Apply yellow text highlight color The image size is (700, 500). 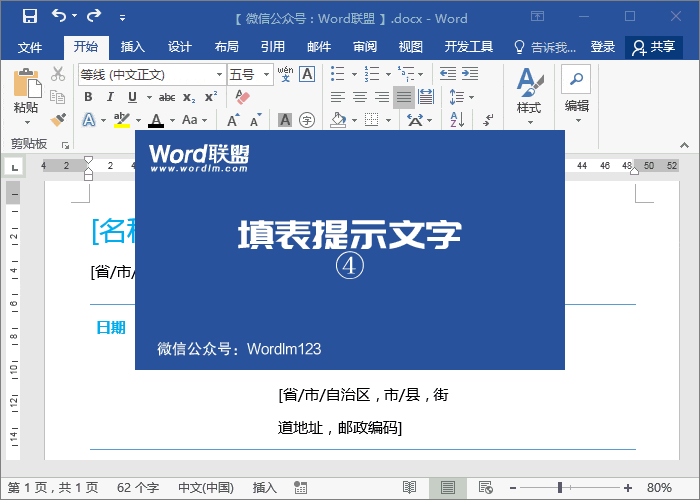121,120
